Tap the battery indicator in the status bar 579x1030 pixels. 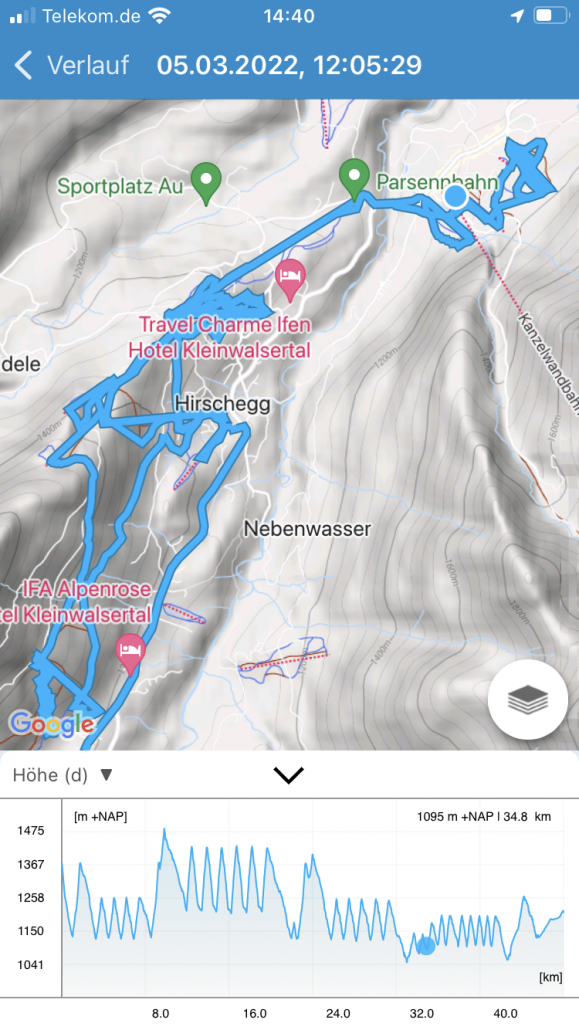551,16
